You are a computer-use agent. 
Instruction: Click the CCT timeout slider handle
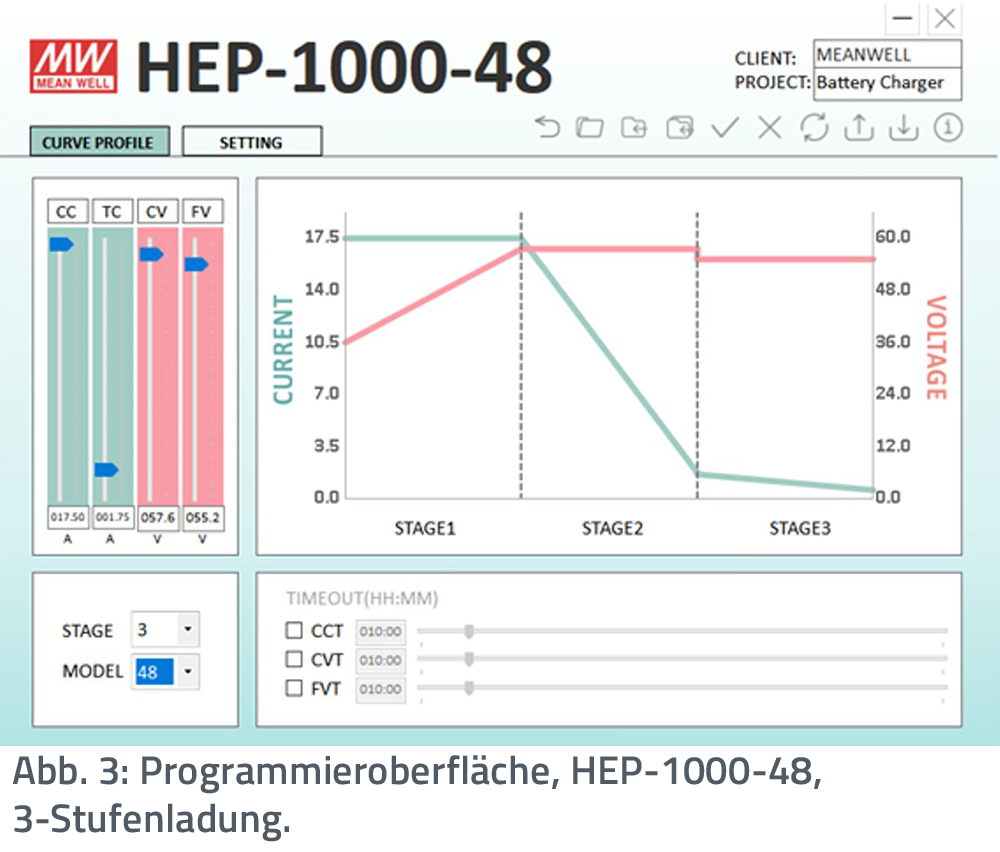pyautogui.click(x=469, y=631)
